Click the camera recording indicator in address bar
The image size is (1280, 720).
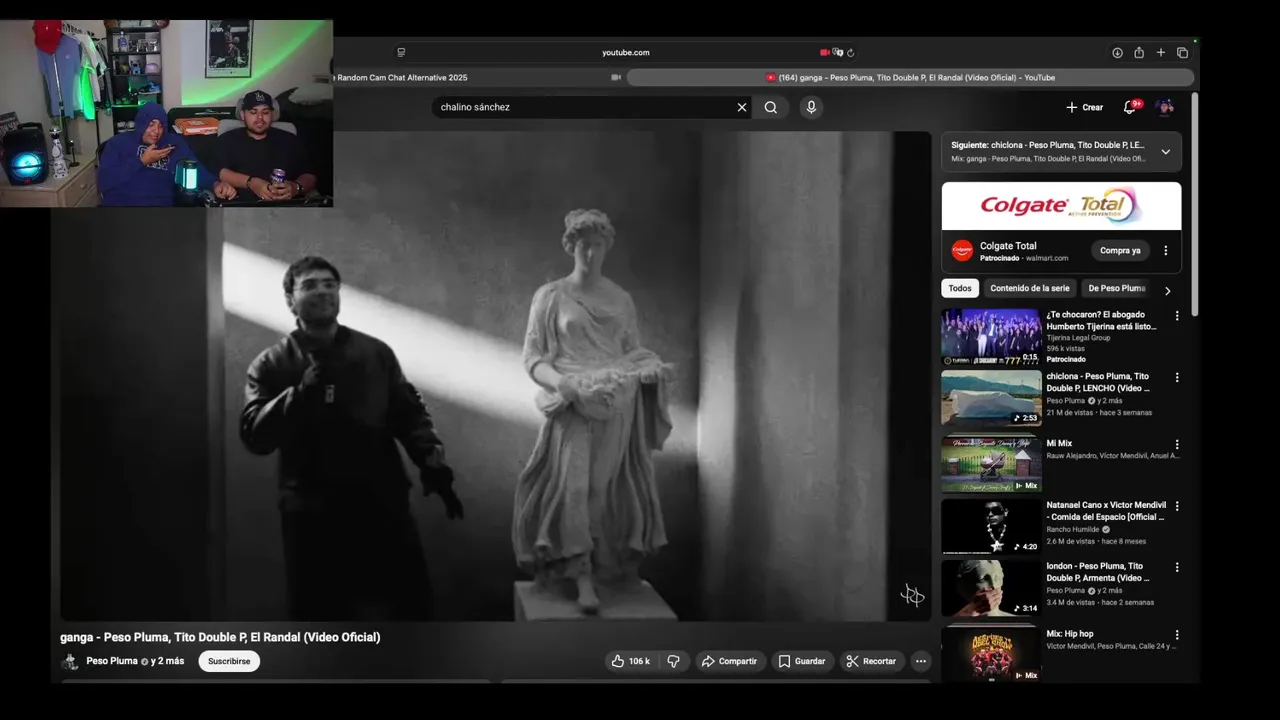click(x=825, y=53)
